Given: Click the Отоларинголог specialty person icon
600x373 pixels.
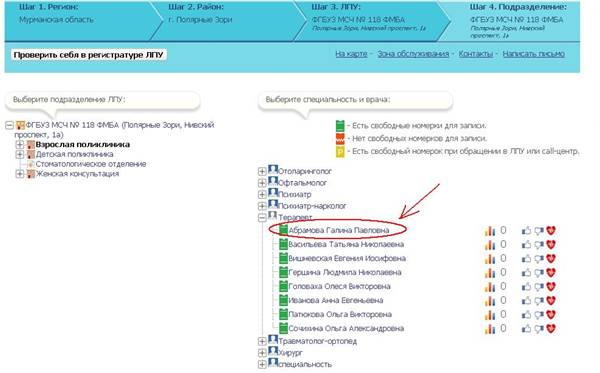Looking at the screenshot, I should 273,169.
